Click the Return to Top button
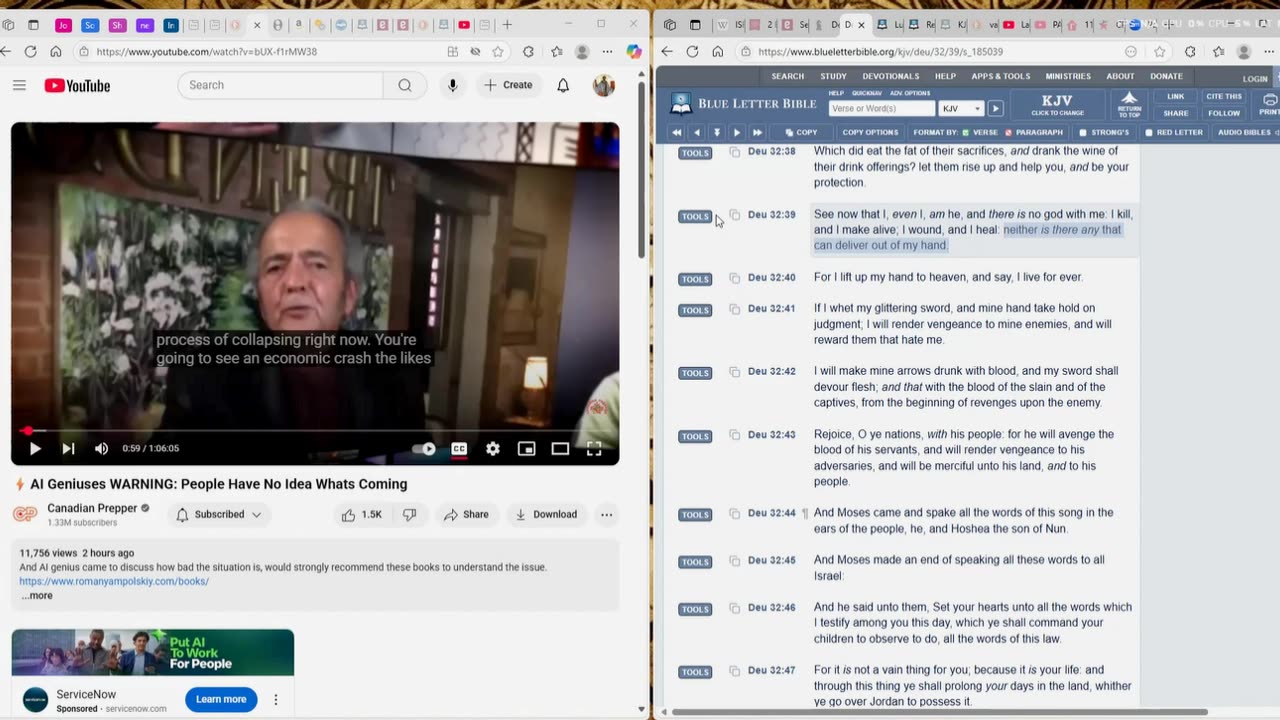 [x=1129, y=104]
